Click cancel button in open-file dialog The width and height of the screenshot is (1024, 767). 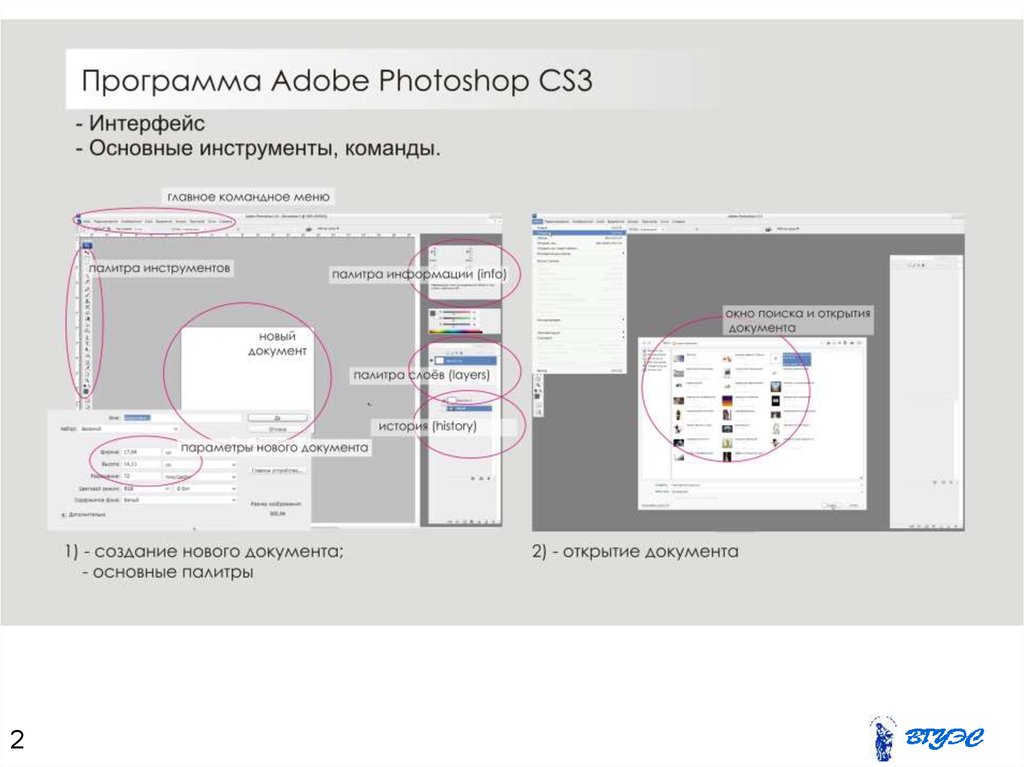click(854, 506)
